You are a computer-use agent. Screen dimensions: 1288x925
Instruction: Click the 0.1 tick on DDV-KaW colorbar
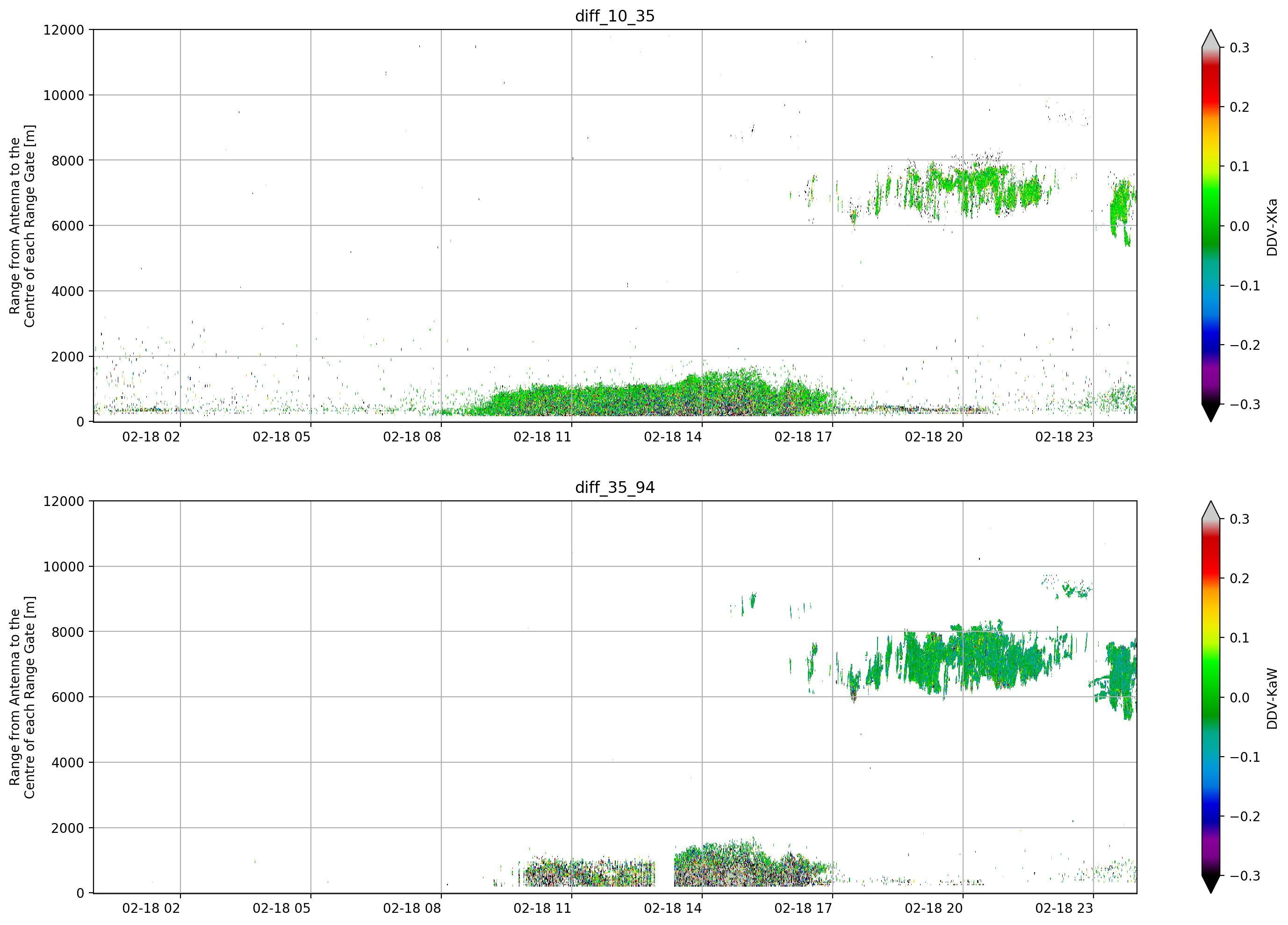pyautogui.click(x=1240, y=638)
